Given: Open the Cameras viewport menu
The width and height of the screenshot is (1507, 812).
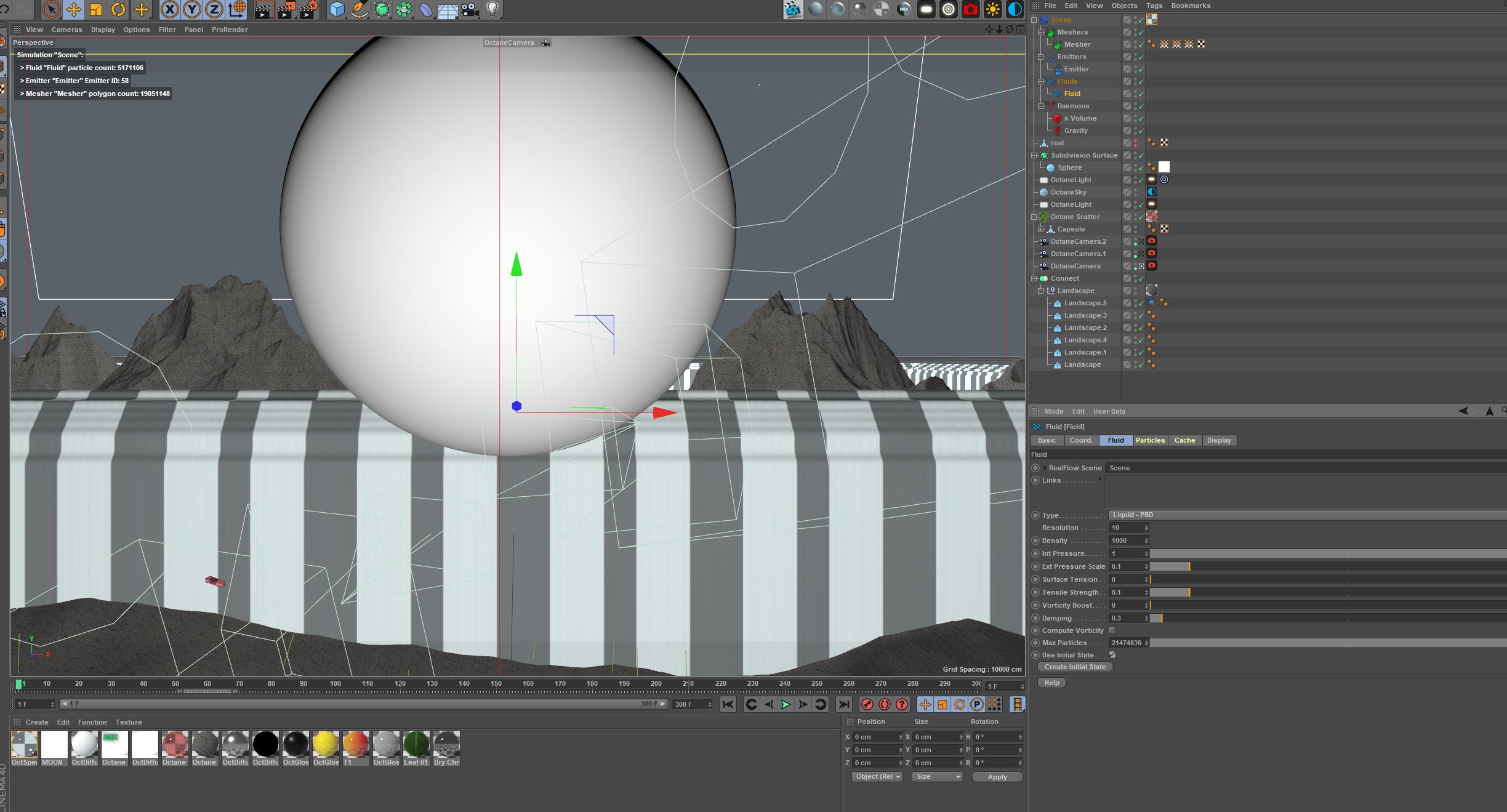Looking at the screenshot, I should [x=66, y=30].
